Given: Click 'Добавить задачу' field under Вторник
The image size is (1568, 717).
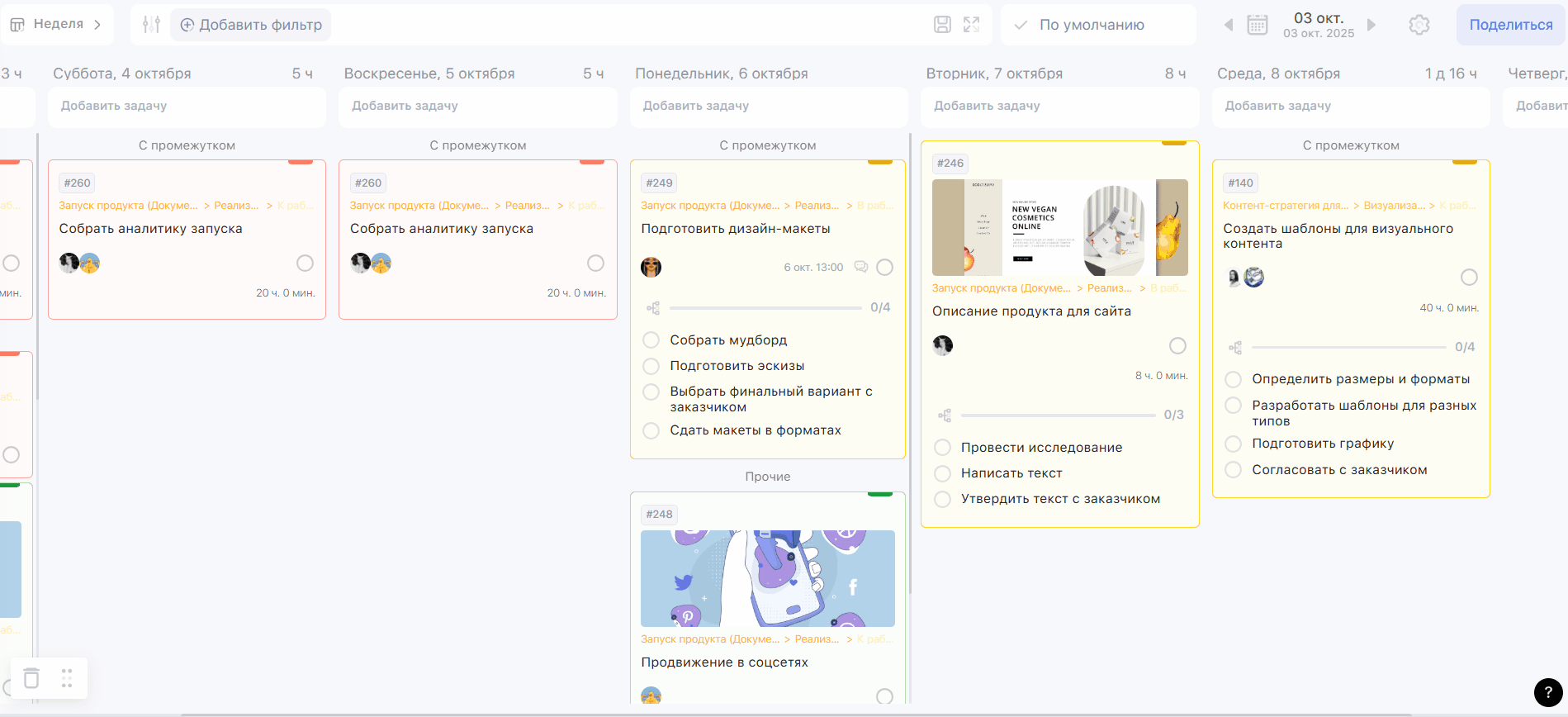Looking at the screenshot, I should pyautogui.click(x=1059, y=106).
